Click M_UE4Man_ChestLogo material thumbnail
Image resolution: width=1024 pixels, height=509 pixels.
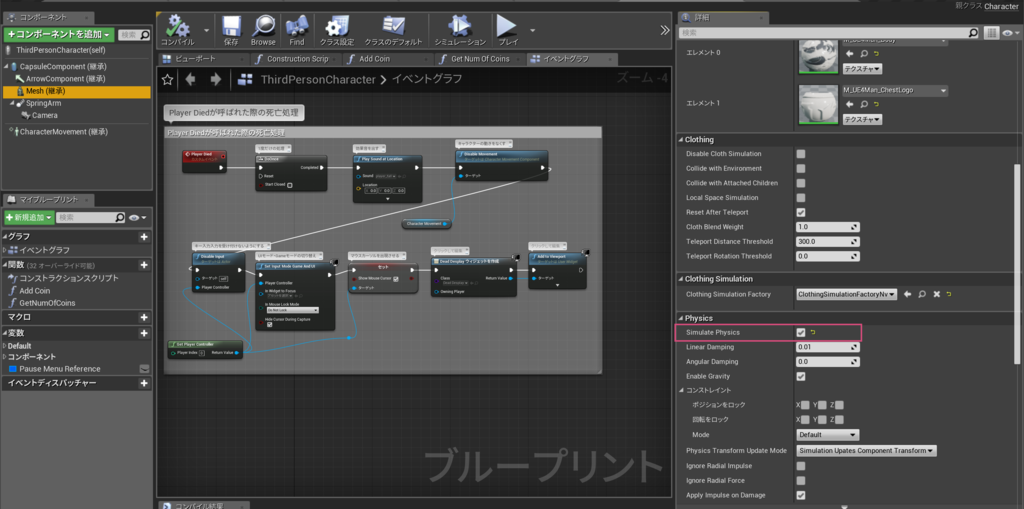click(818, 103)
